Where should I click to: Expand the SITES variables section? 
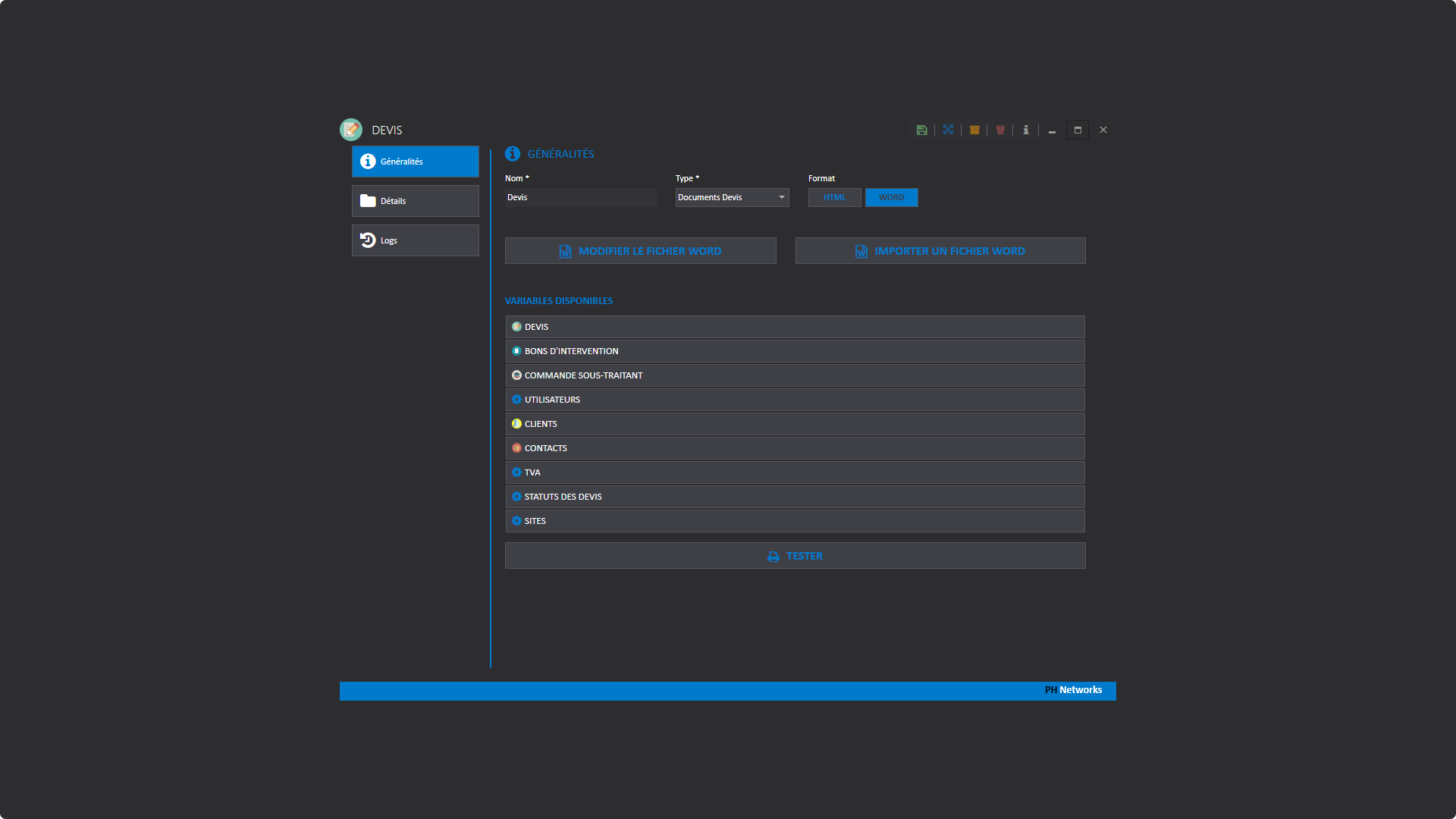pos(795,521)
